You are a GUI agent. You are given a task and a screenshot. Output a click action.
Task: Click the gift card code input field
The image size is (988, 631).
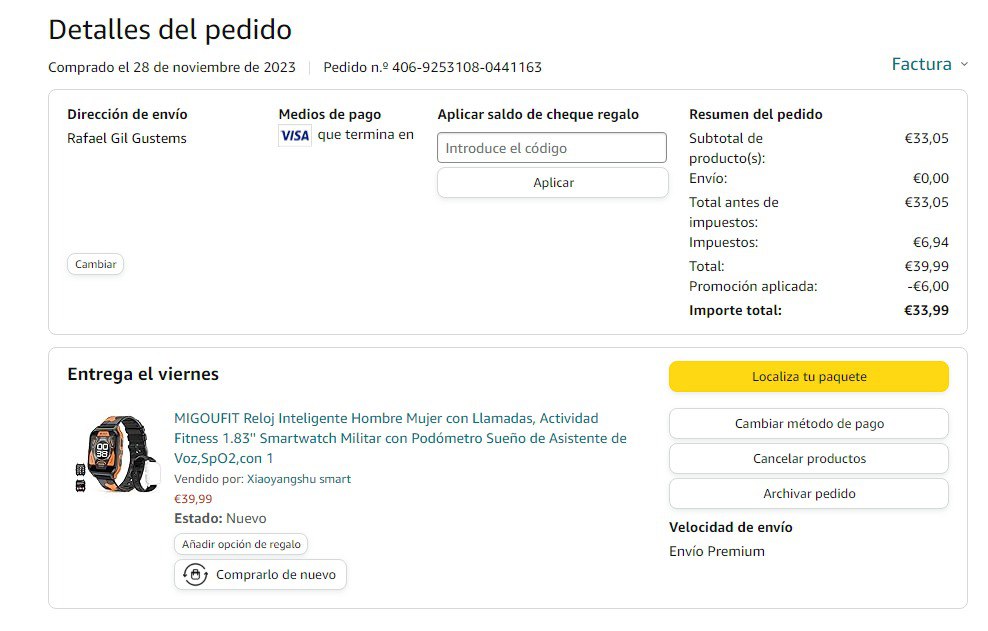coord(552,148)
